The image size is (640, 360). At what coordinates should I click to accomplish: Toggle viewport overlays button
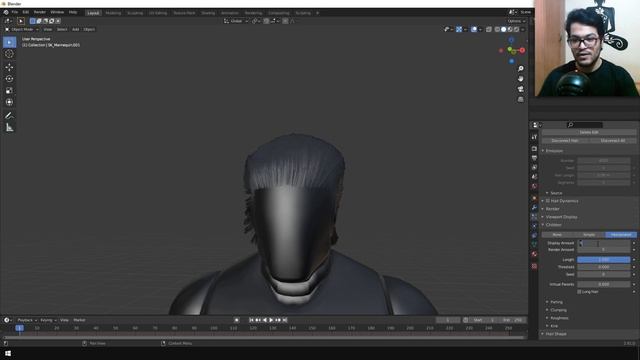[x=474, y=29]
